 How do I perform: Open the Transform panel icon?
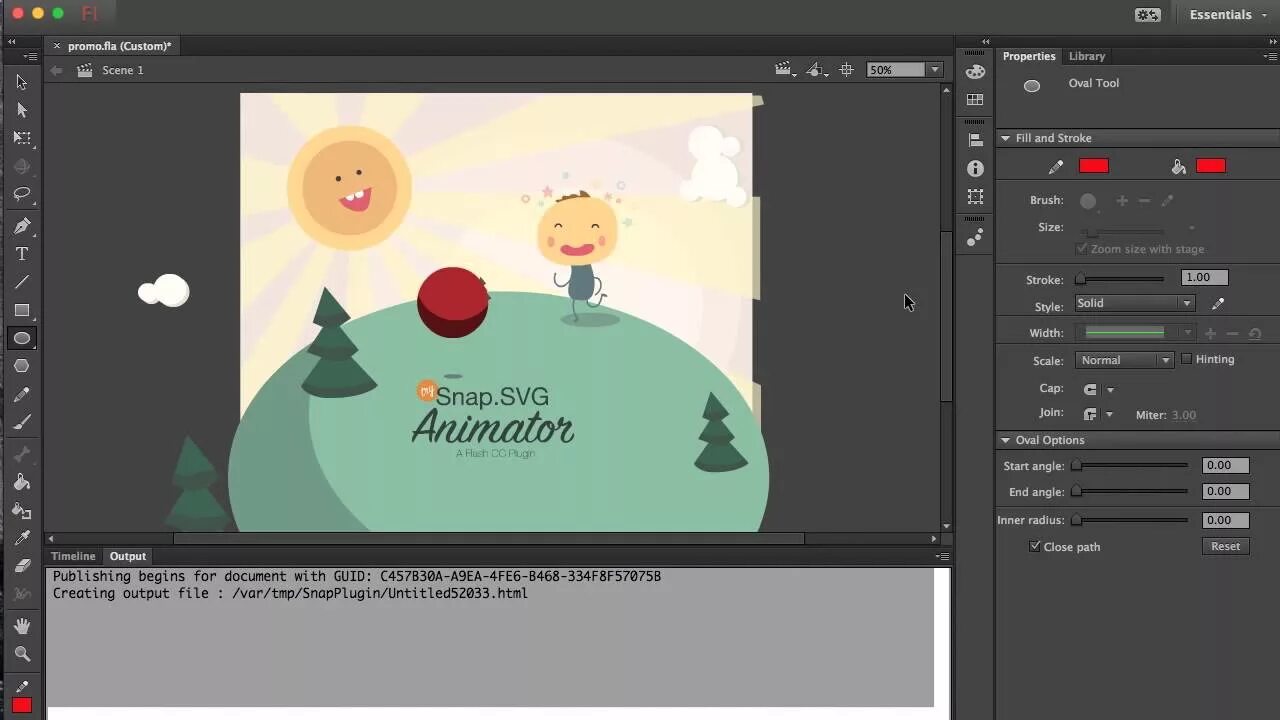click(x=975, y=197)
